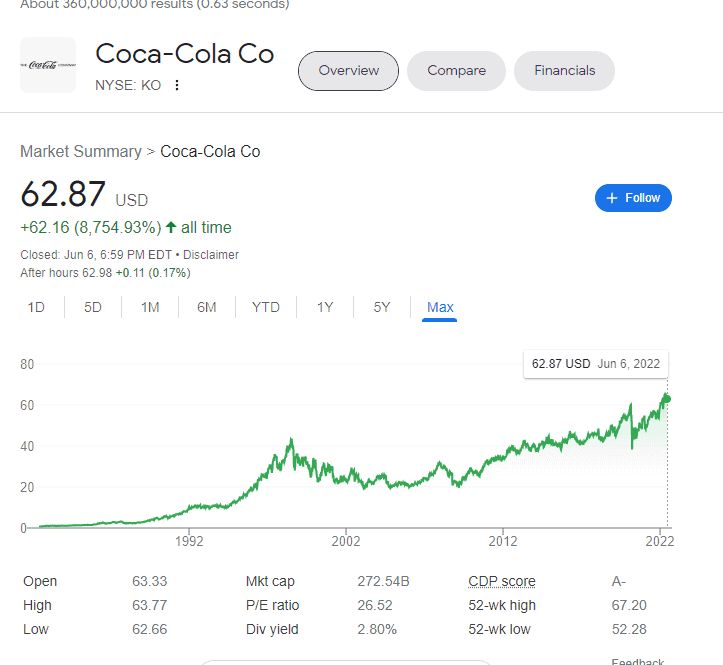
Task: Click the Feedback link below stats
Action: [x=638, y=661]
